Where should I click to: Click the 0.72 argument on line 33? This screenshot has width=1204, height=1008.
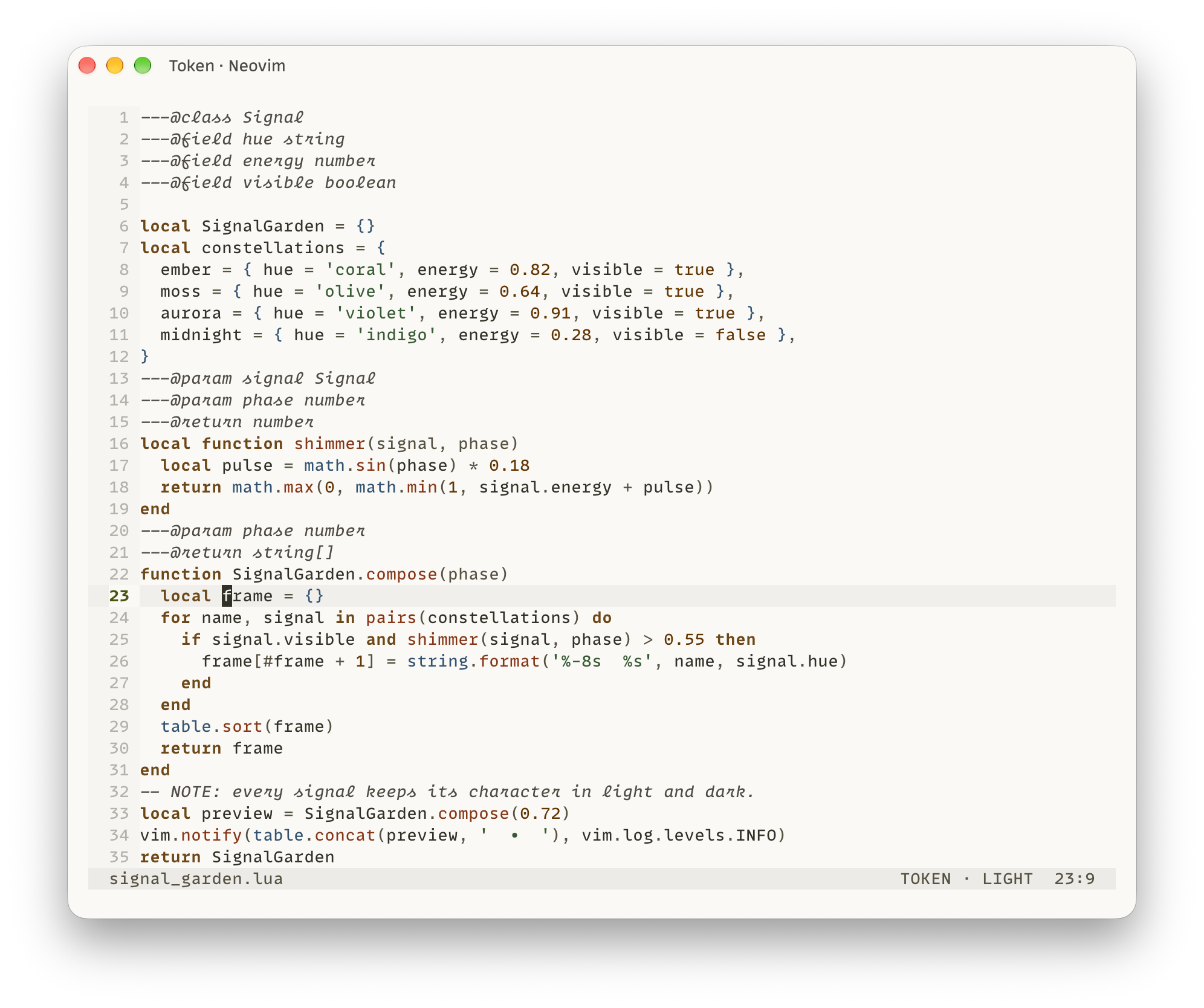tap(540, 813)
